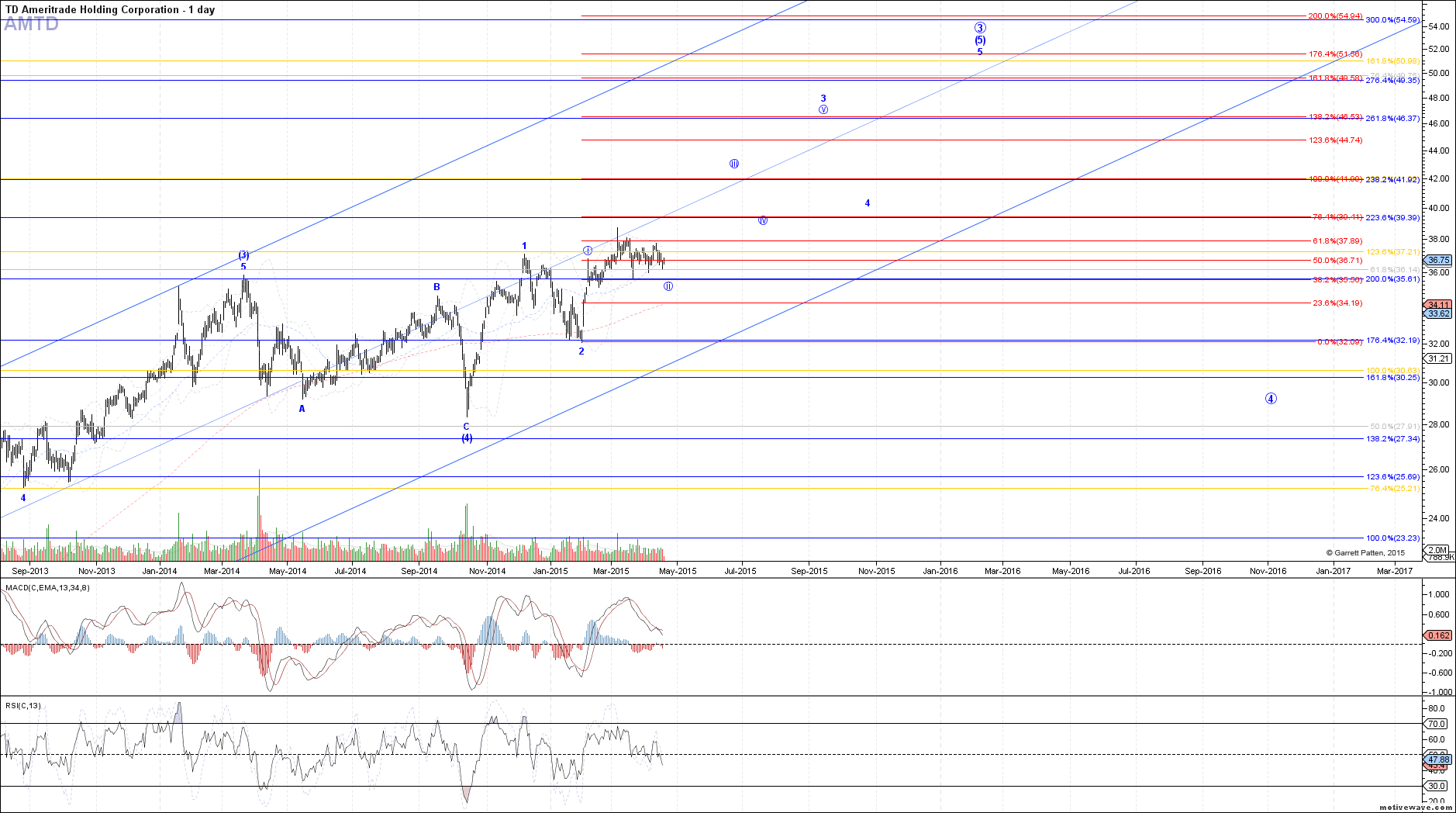The width and height of the screenshot is (1456, 813).
Task: Click the 30.0 RSI level tag
Action: pyautogui.click(x=1437, y=786)
